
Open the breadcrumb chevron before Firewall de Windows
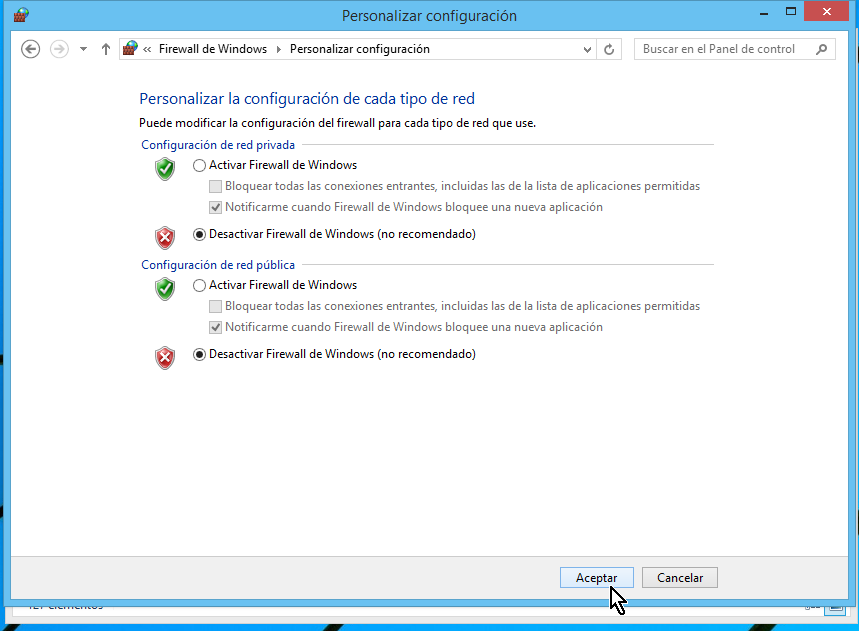pos(147,49)
